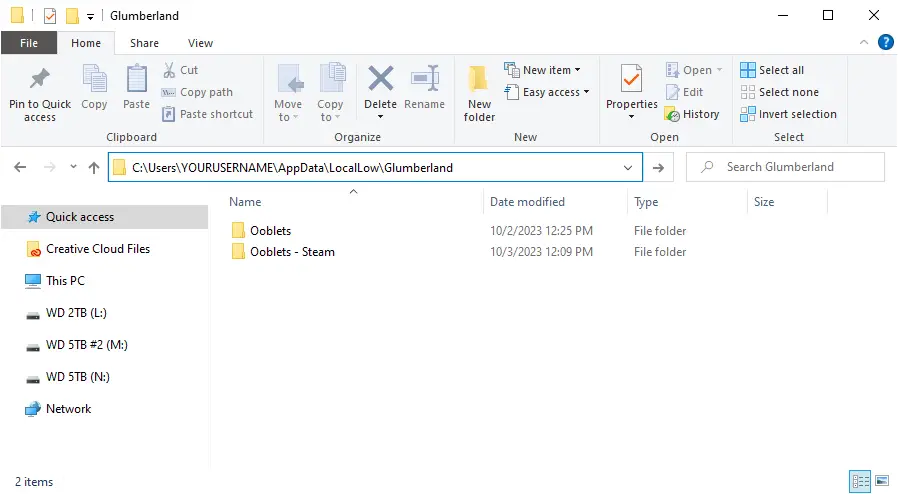Click the New folder icon

click(479, 79)
